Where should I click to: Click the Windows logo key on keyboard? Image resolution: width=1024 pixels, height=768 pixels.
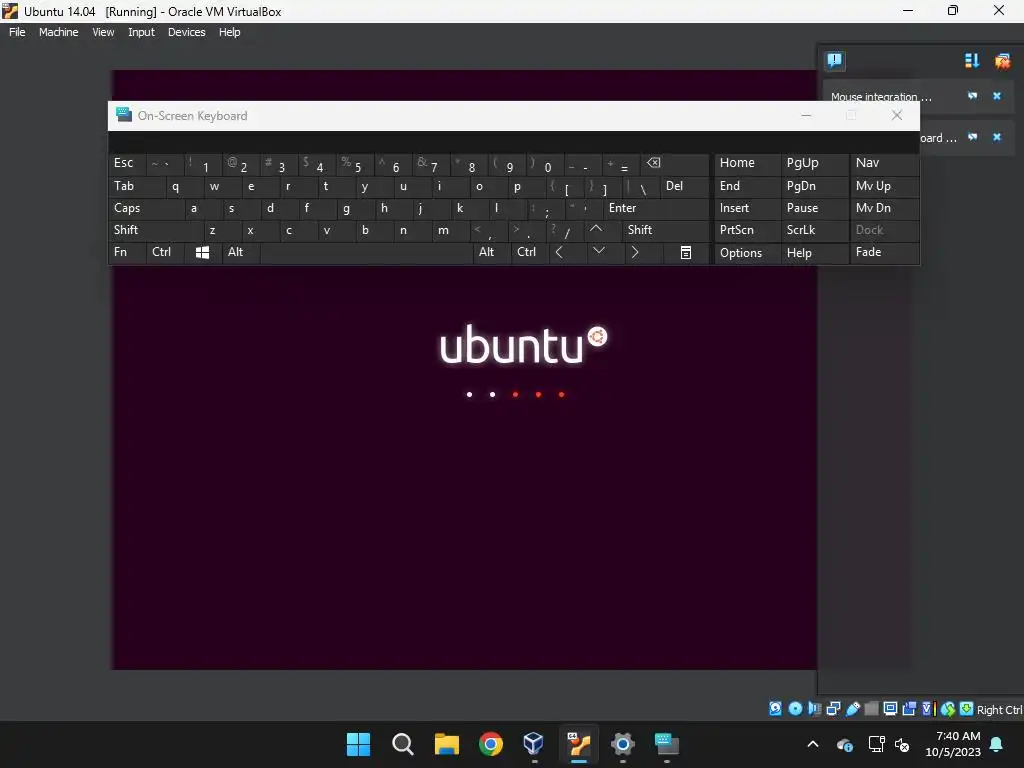[x=202, y=253]
